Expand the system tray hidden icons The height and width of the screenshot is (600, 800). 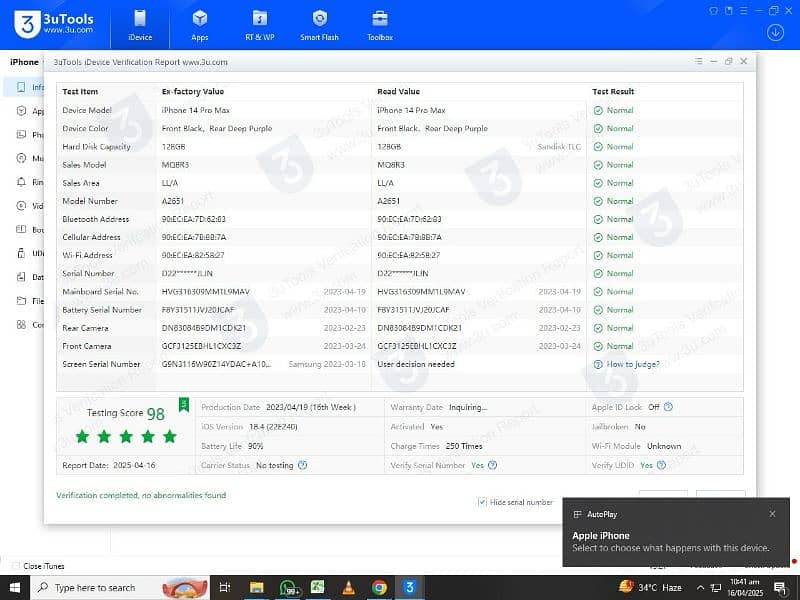tap(701, 588)
